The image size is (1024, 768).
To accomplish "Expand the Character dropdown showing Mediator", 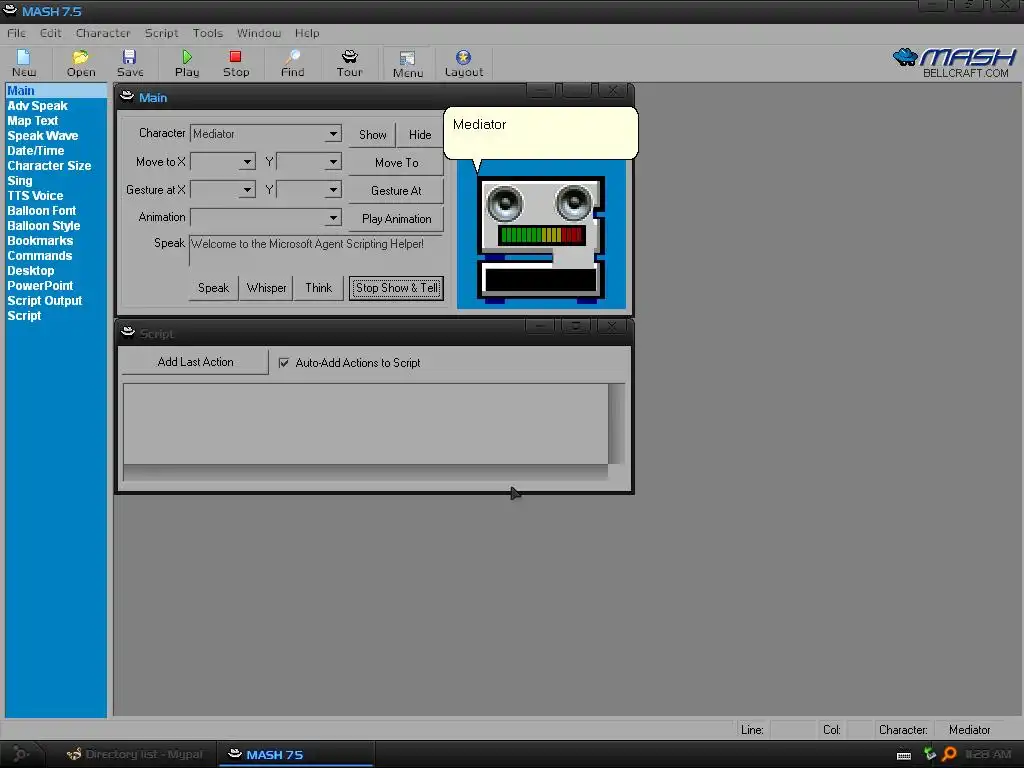I will coord(333,134).
